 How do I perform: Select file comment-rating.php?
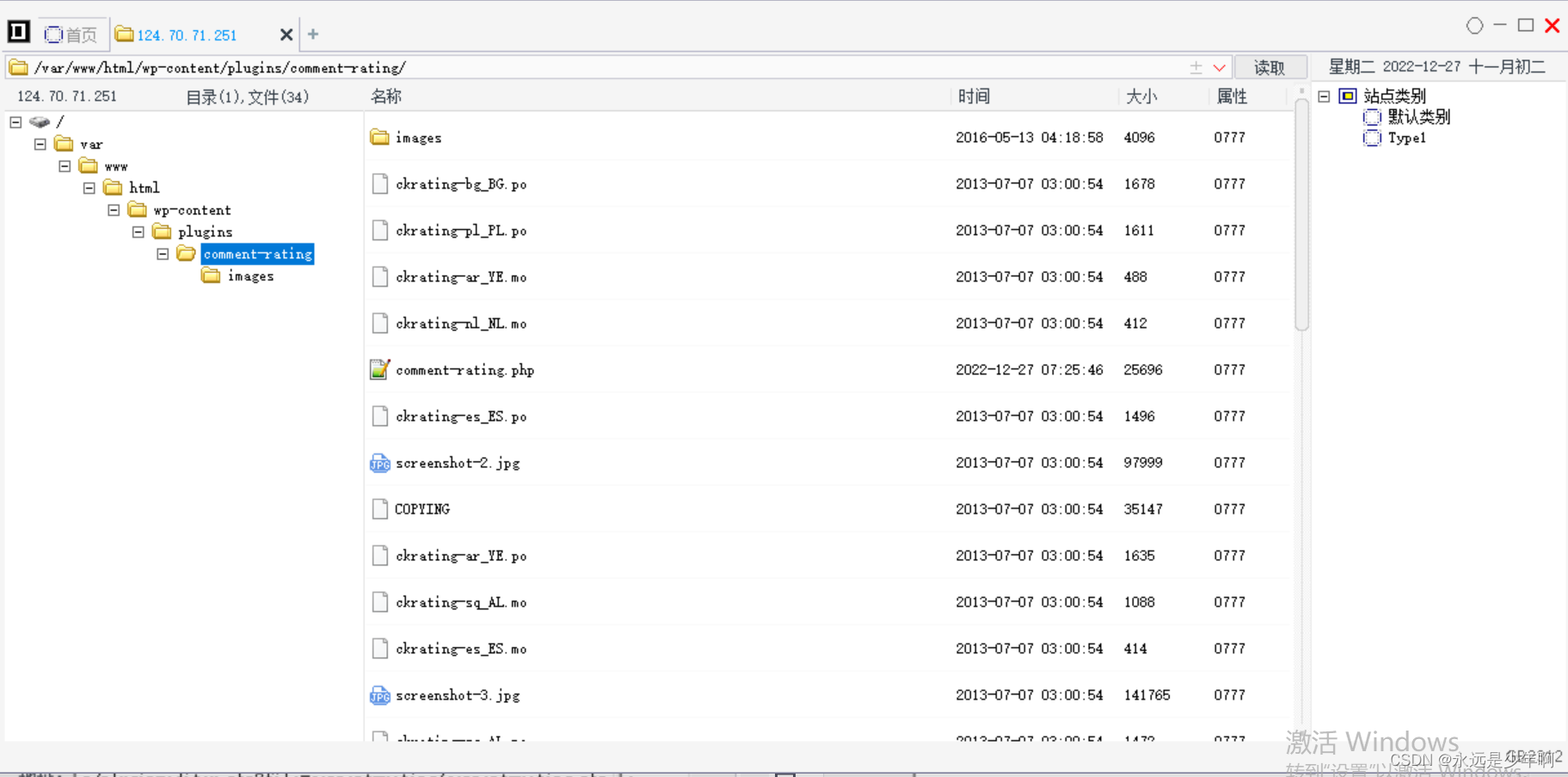click(464, 370)
